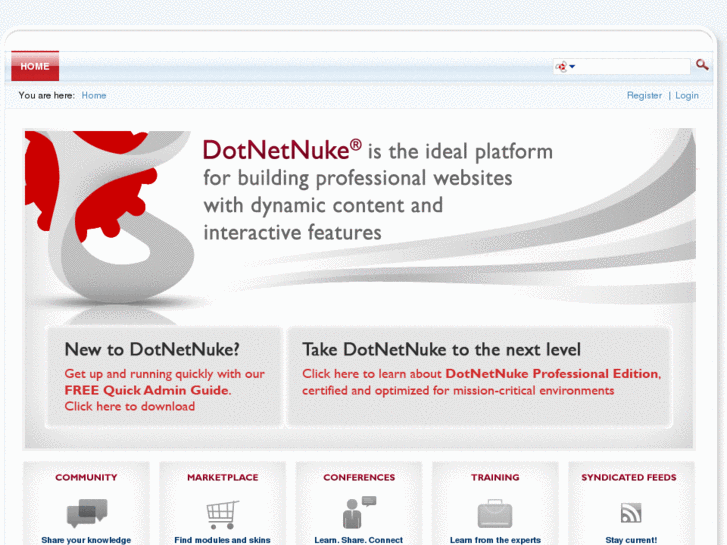Click the TRAINING heading

(x=495, y=477)
